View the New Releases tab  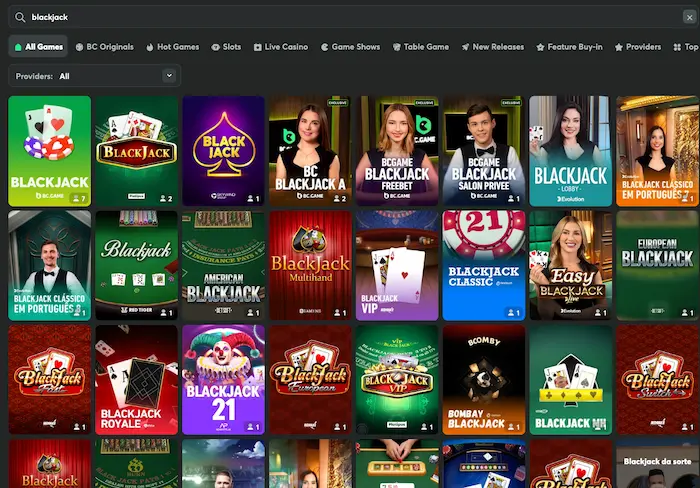tap(493, 46)
